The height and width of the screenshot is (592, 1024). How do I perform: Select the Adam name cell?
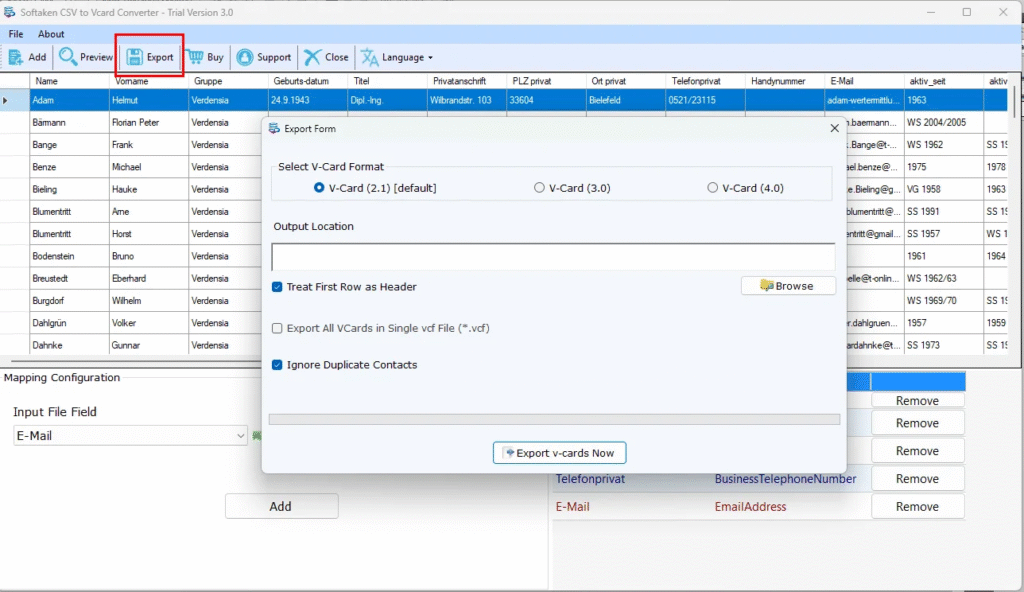pos(69,100)
